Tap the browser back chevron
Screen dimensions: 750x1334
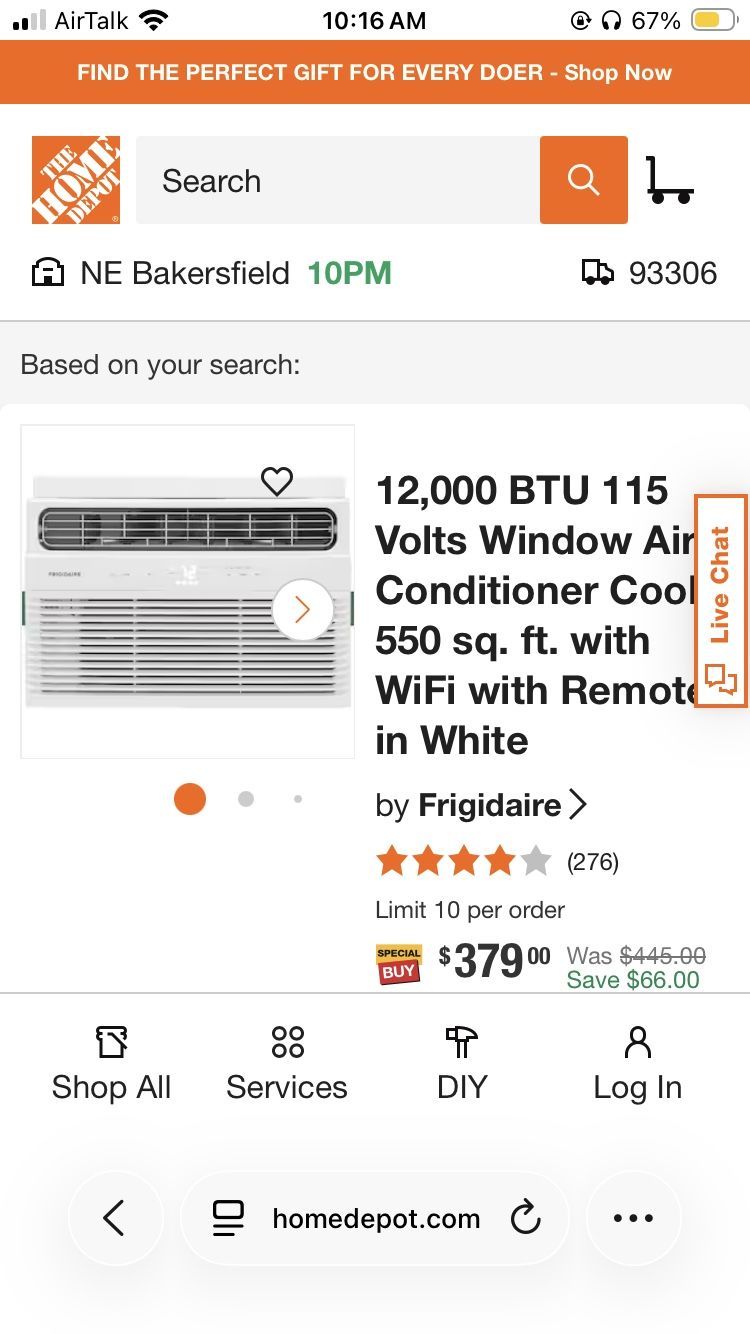click(x=115, y=1218)
